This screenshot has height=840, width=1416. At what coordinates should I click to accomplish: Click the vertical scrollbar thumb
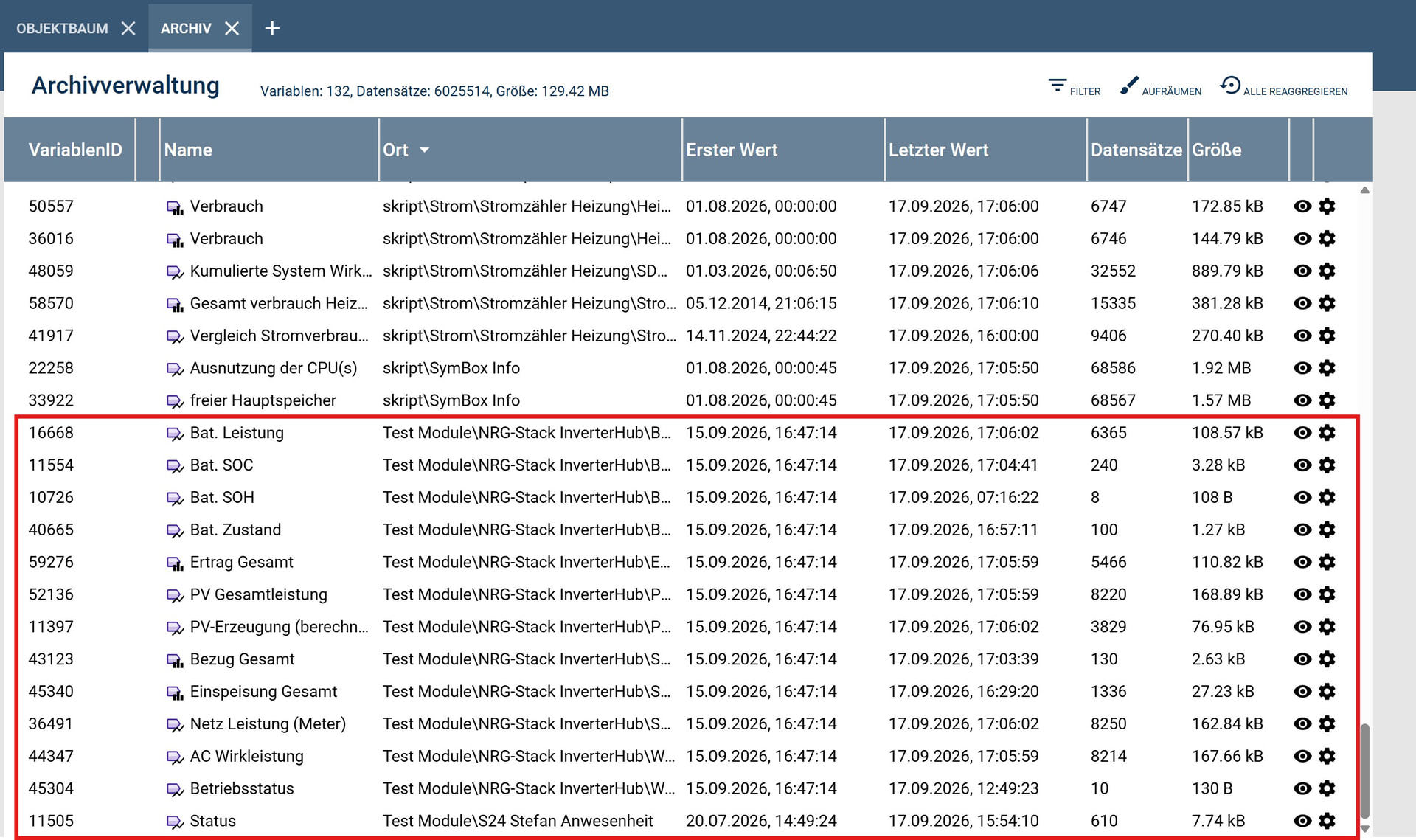pos(1364,771)
